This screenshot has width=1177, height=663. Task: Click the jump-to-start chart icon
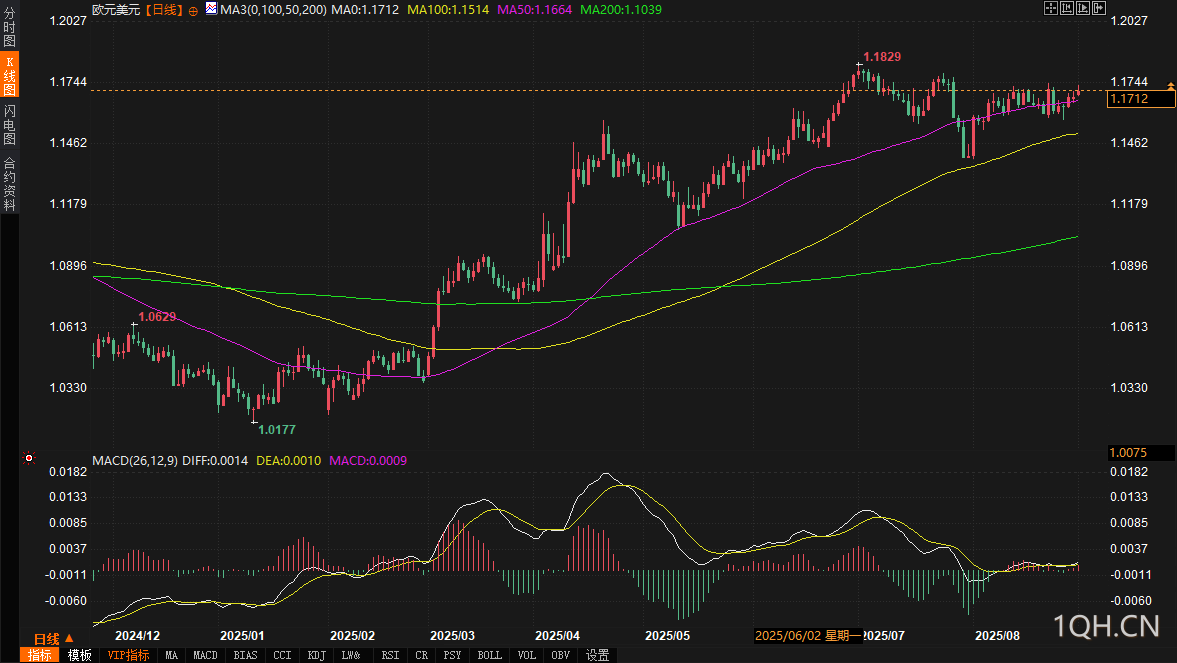pyautogui.click(x=1067, y=8)
